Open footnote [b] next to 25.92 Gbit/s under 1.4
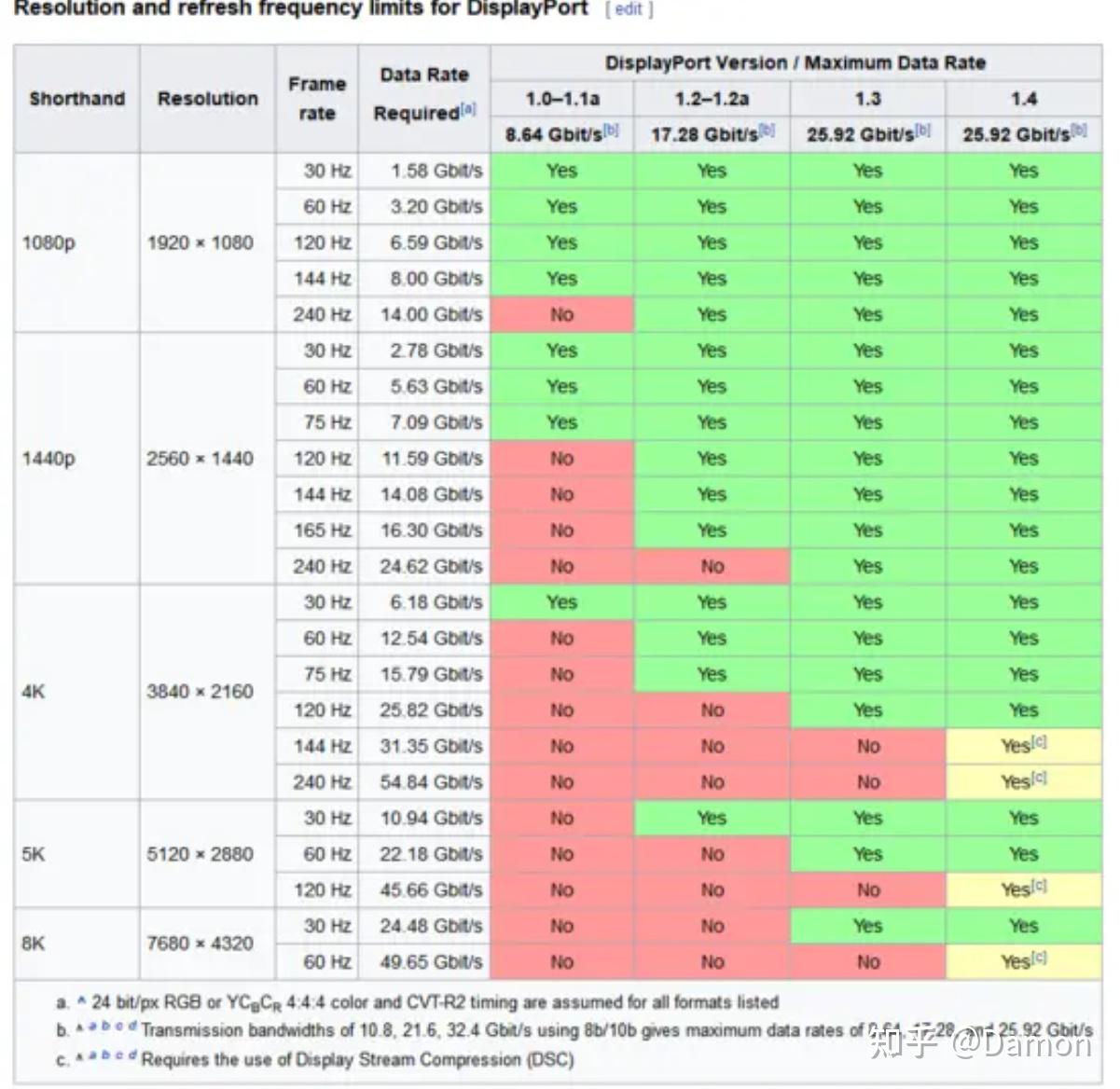The height and width of the screenshot is (1089, 1120). [x=1080, y=129]
